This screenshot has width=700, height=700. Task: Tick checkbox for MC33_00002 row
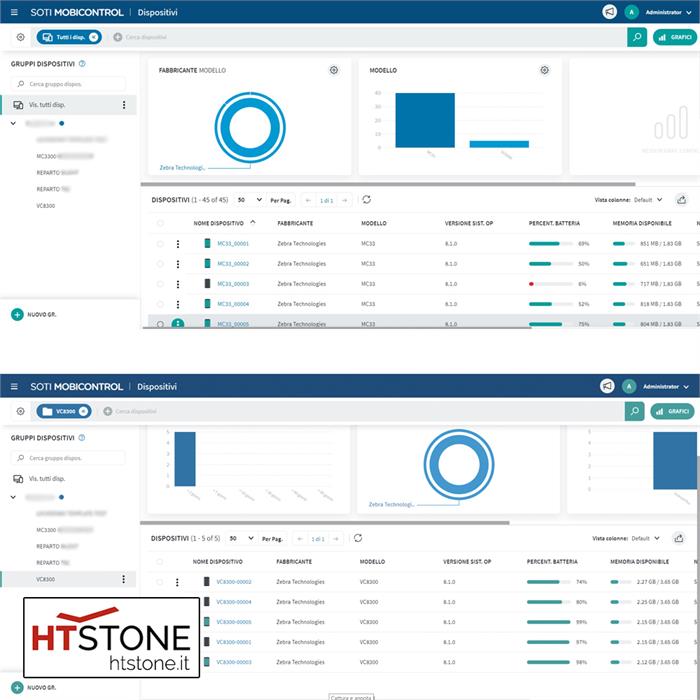pos(160,264)
